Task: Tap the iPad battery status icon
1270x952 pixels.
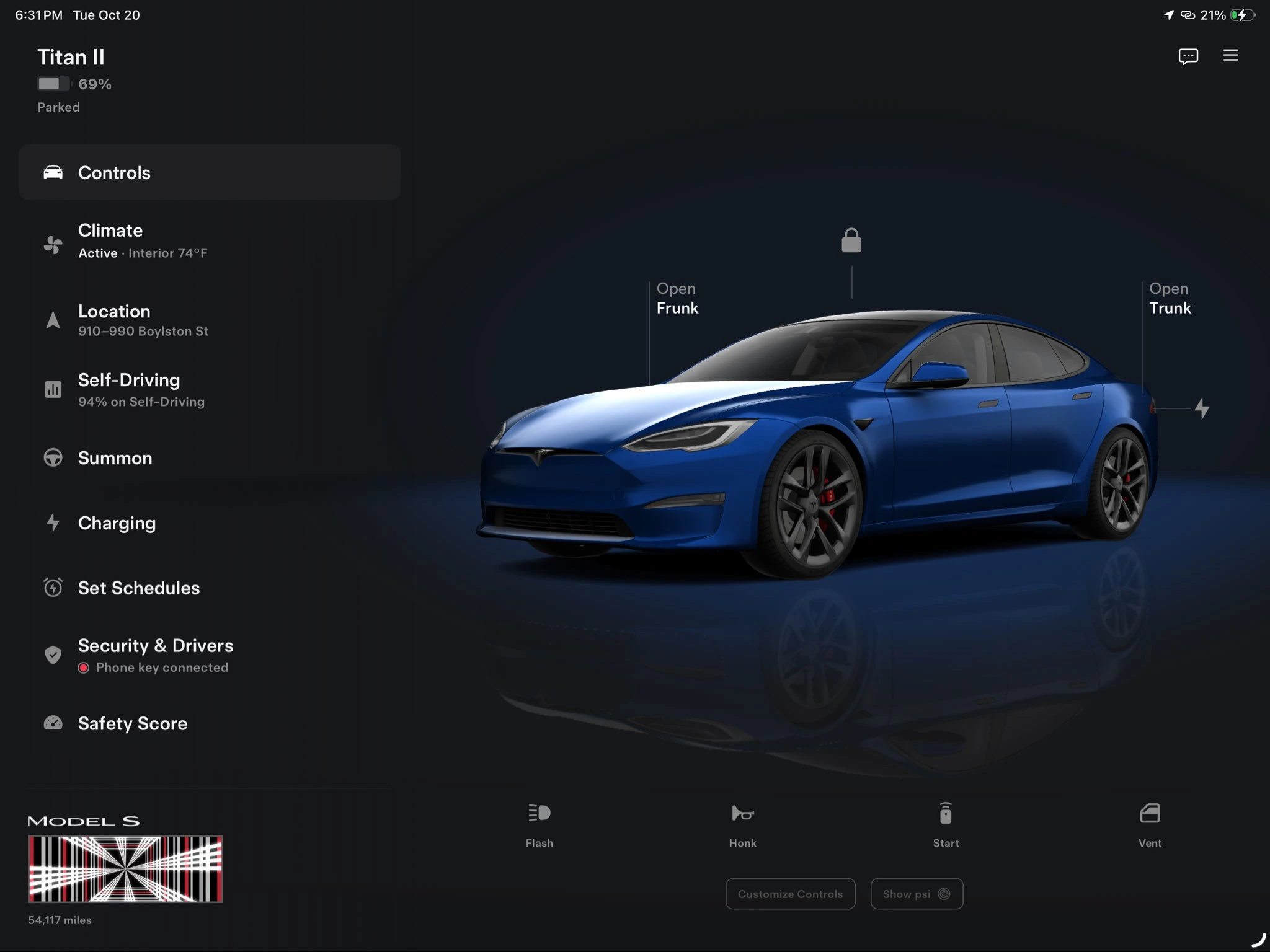Action: 1243,15
